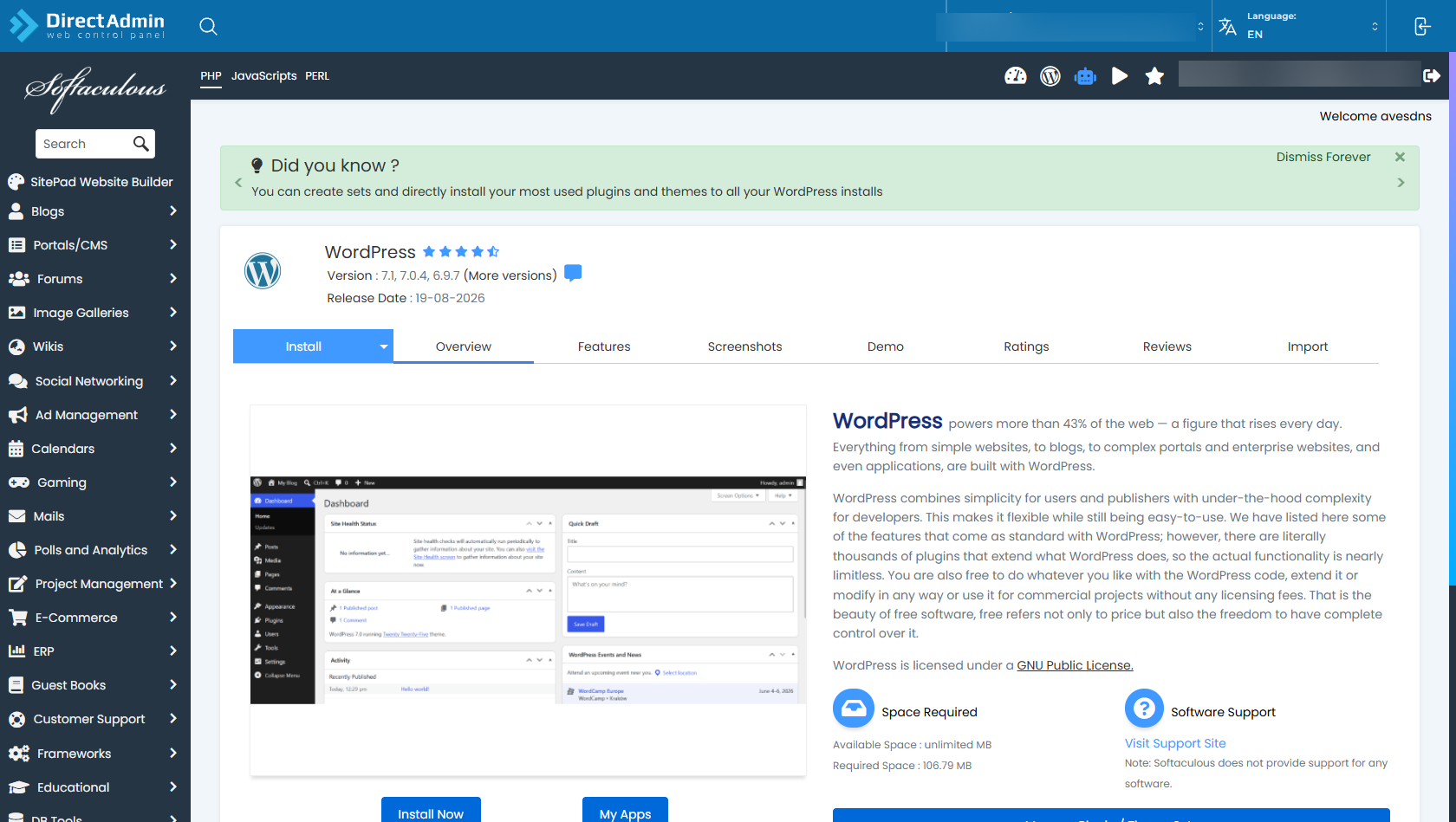Click the Gaming controller icon
This screenshot has width=1456, height=822.
point(19,482)
